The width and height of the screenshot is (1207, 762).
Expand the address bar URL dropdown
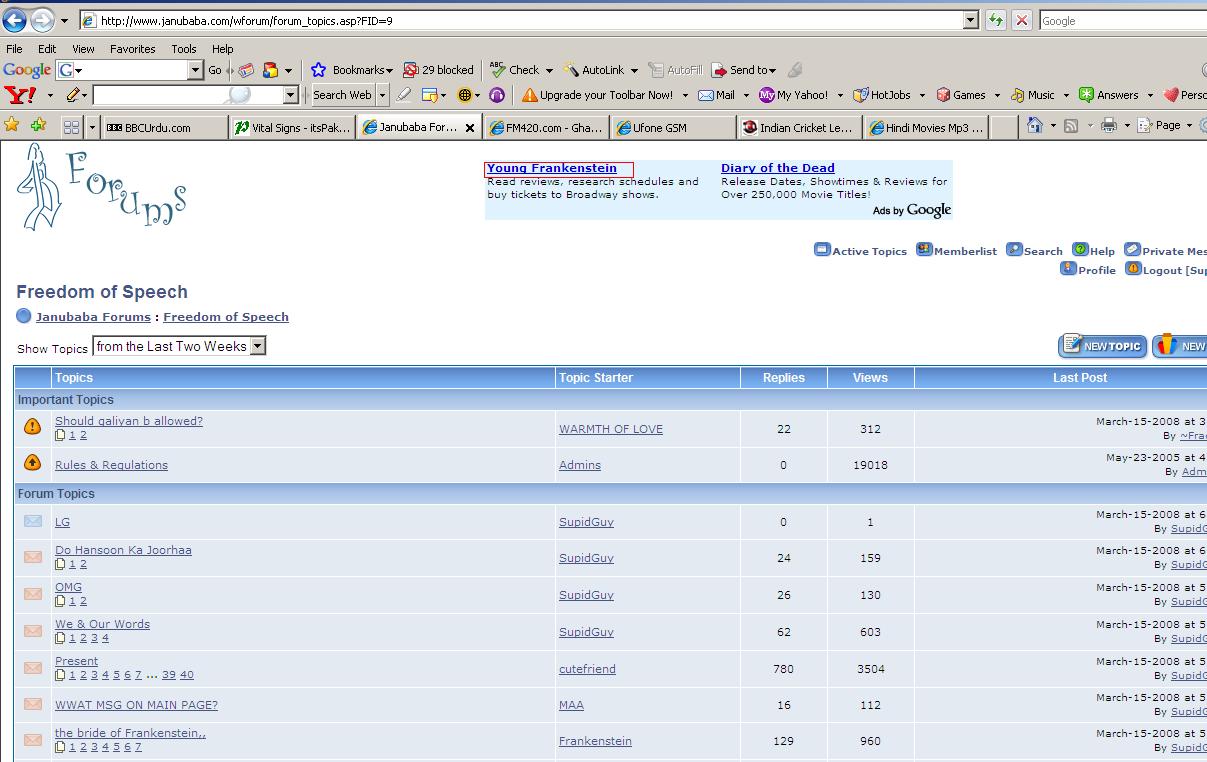pos(970,20)
